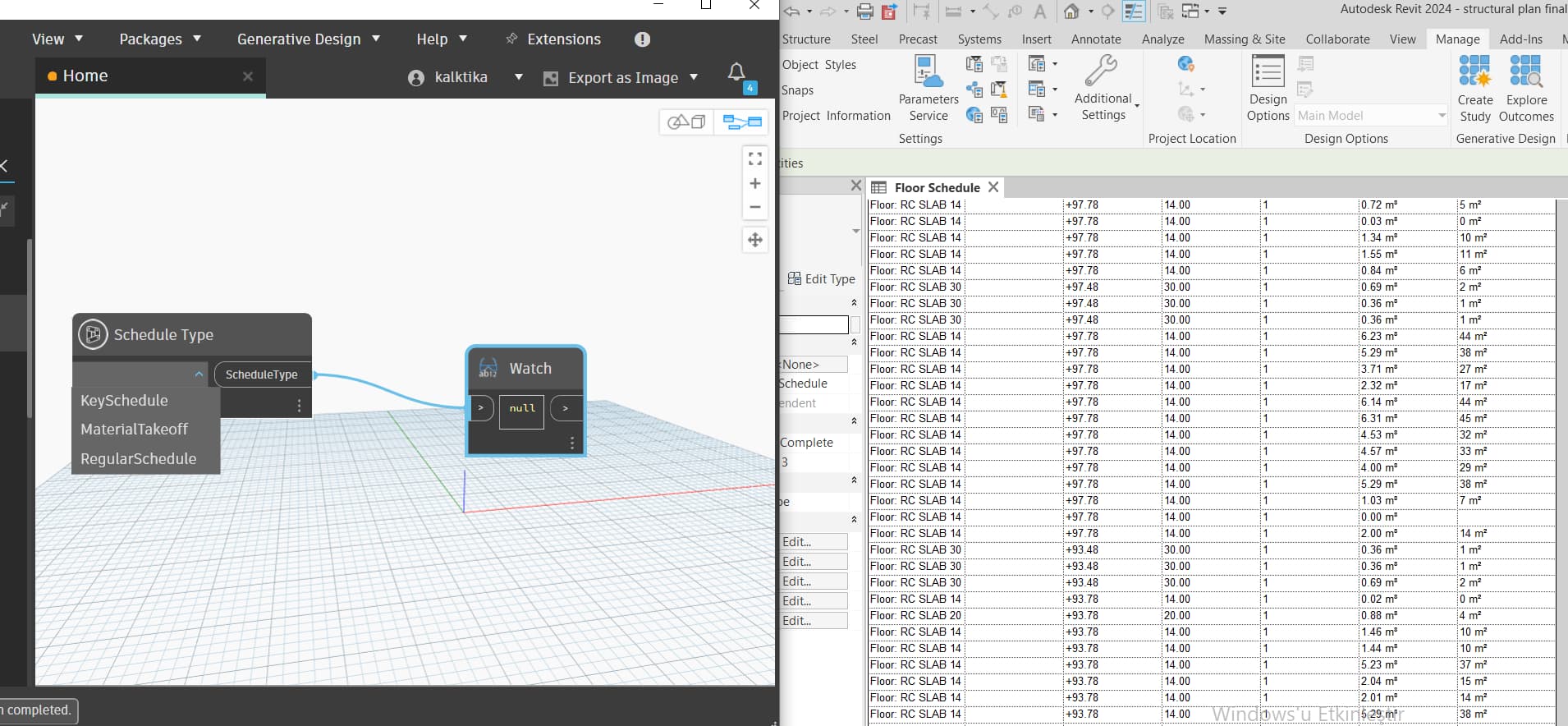Open the Add-Ins ribbon tab

coord(1521,39)
